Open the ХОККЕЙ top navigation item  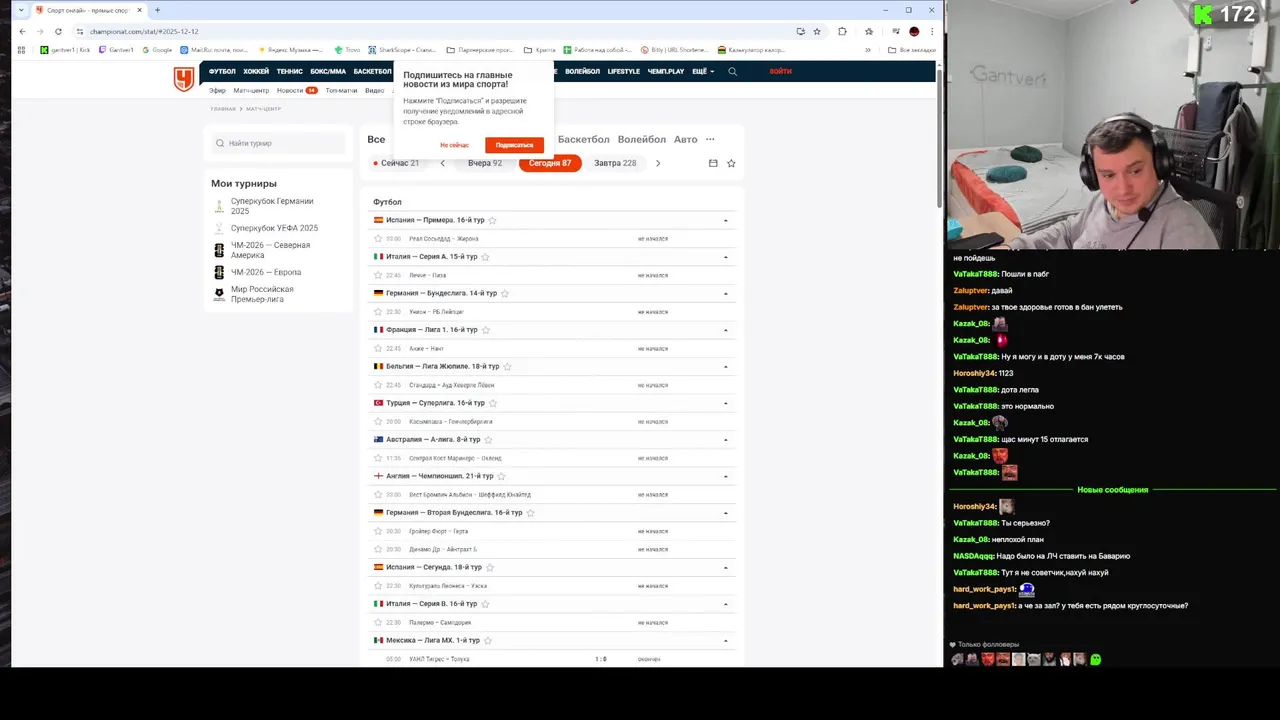[x=256, y=71]
